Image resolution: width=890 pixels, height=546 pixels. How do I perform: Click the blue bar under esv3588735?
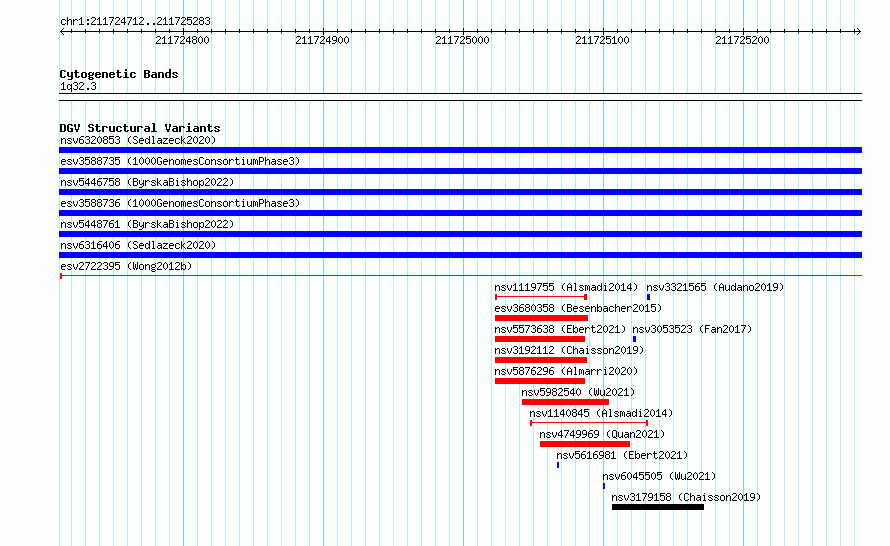click(460, 171)
